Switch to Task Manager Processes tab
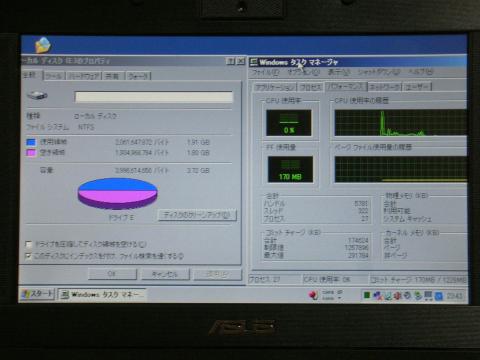480x360 pixels. [311, 87]
